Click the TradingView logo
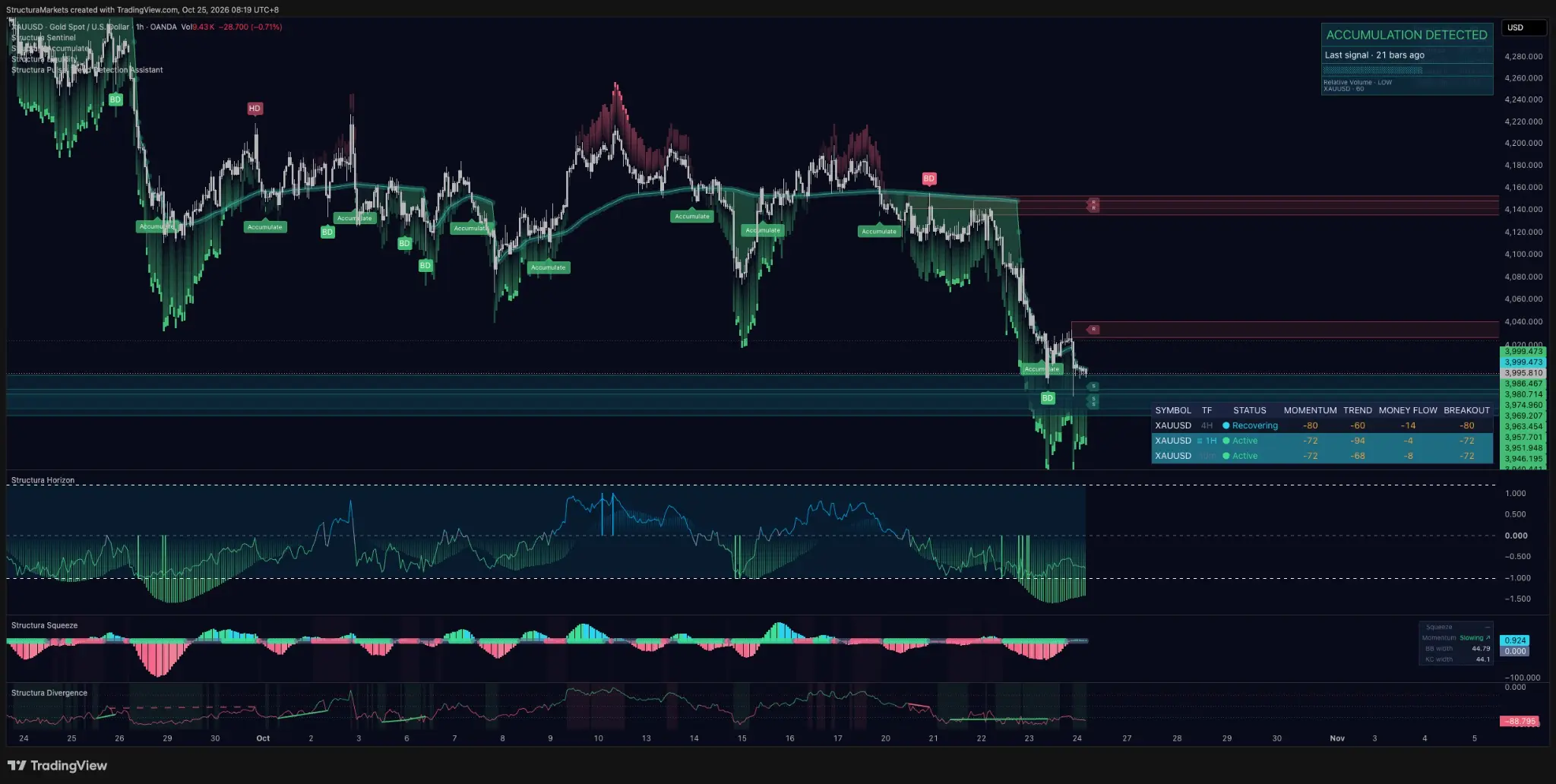This screenshot has width=1556, height=784. click(x=57, y=765)
